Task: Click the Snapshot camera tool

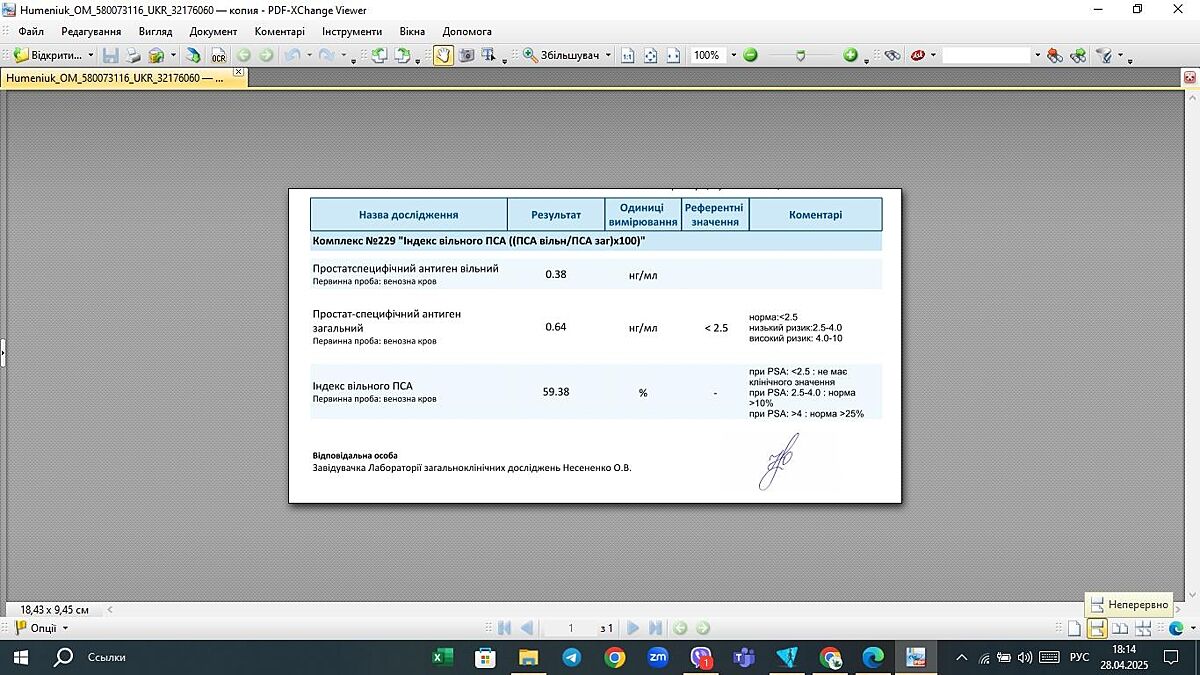Action: pyautogui.click(x=466, y=55)
